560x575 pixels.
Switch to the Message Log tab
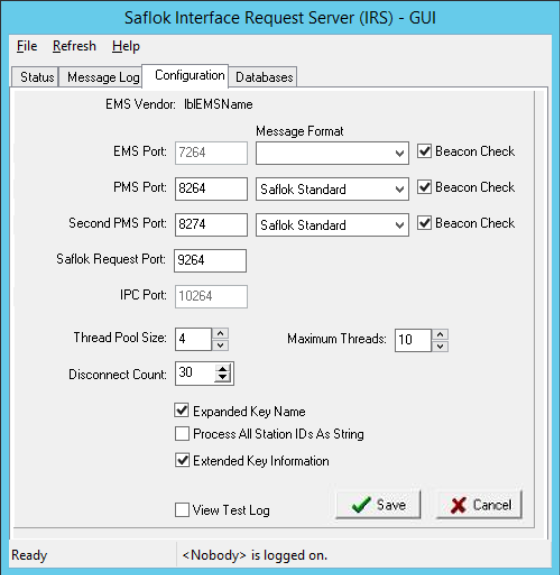click(100, 77)
